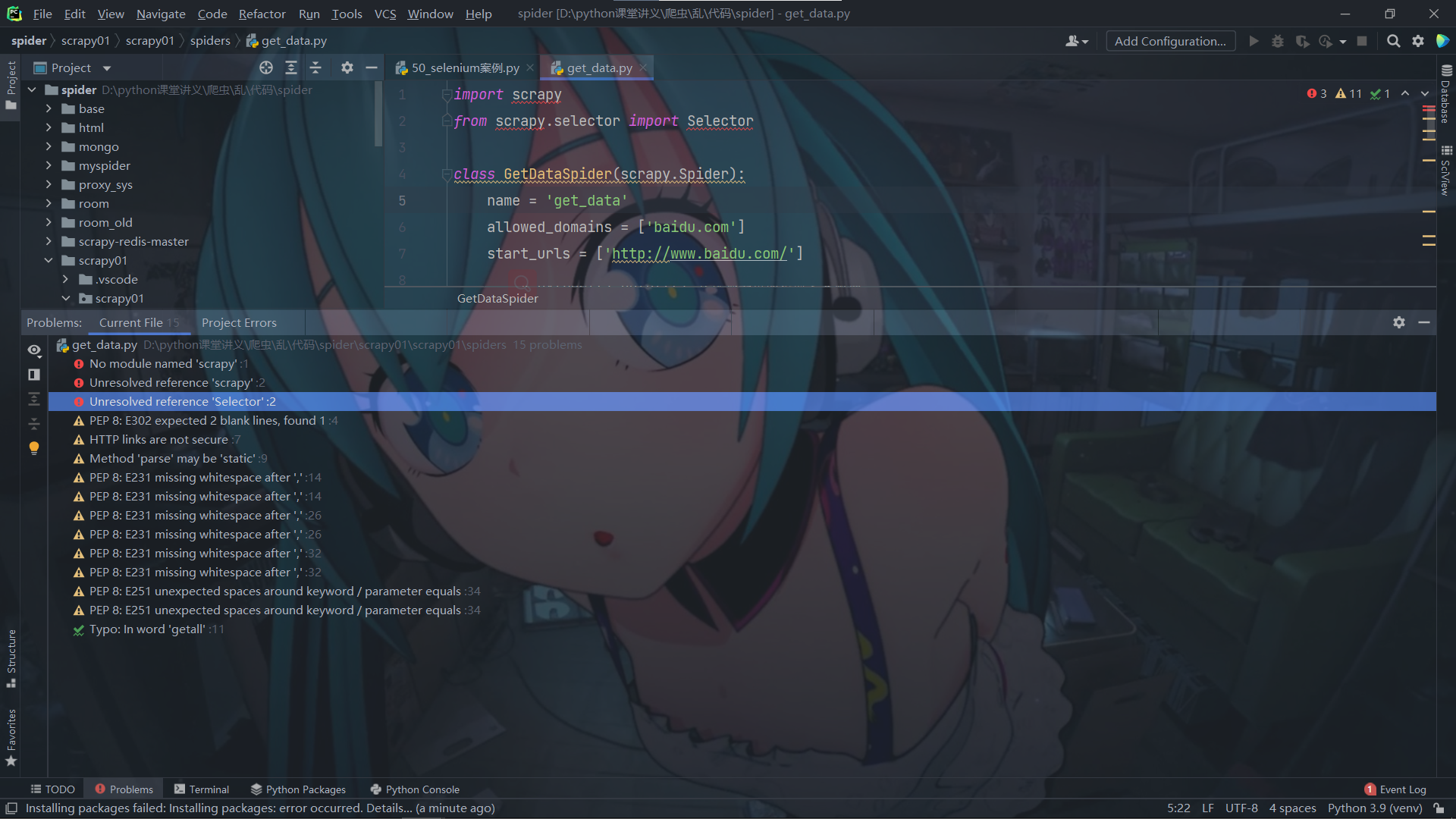
Task: Open the Terminal tool tab
Action: click(202, 789)
